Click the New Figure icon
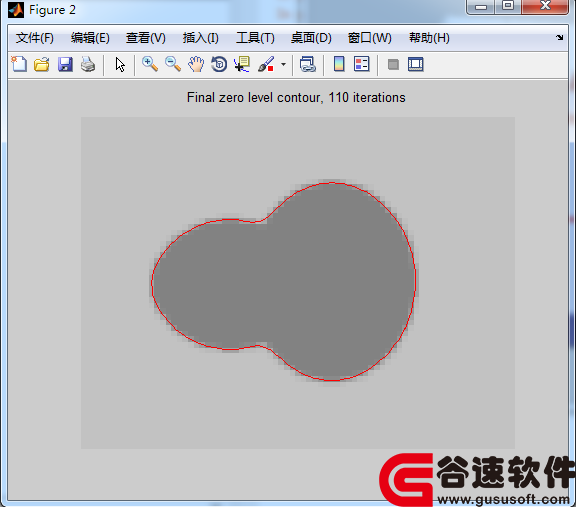576x507 pixels. pos(19,64)
